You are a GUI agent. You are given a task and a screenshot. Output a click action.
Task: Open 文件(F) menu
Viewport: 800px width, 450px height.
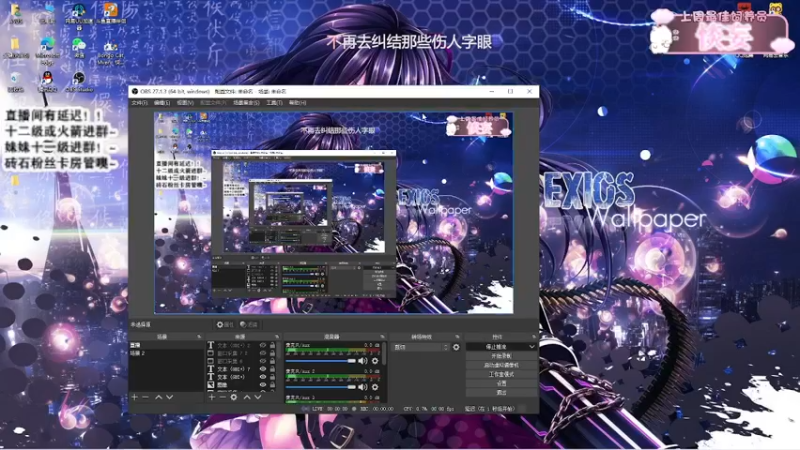tap(139, 103)
